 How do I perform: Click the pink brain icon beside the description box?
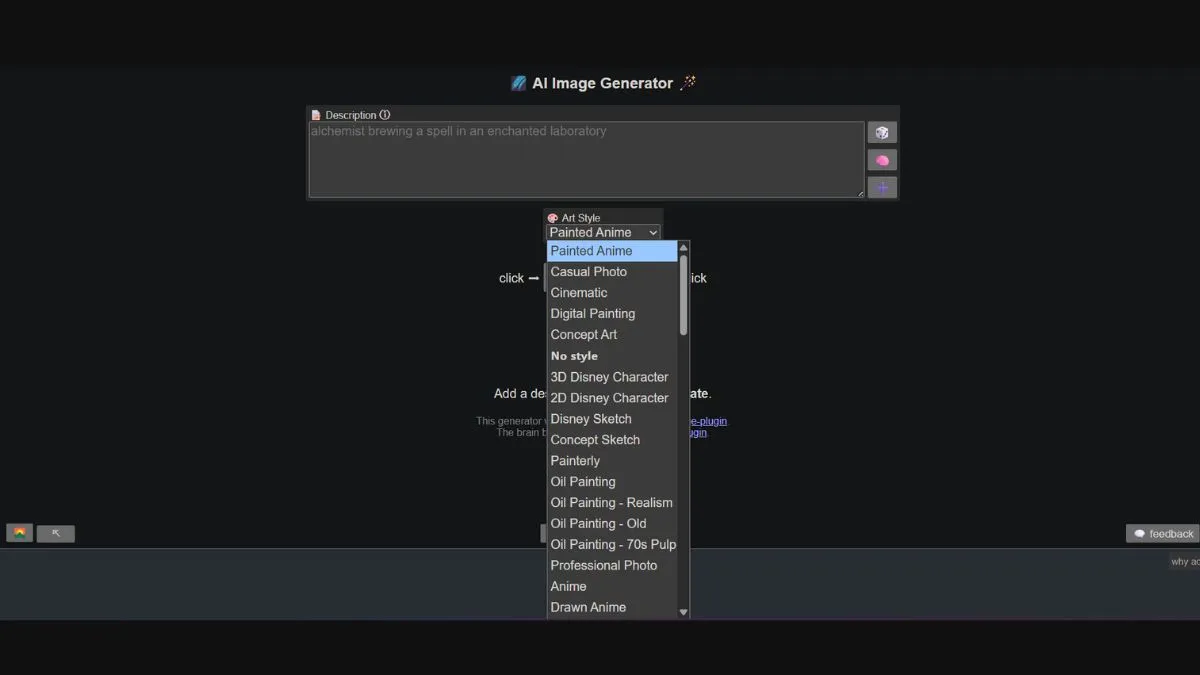(x=881, y=159)
